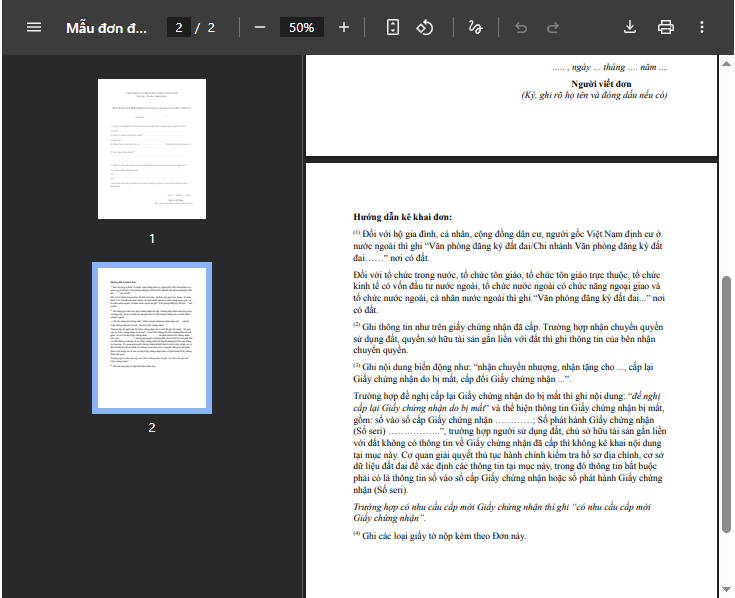The width and height of the screenshot is (735, 598).
Task: Click the fit to page icon
Action: tap(393, 27)
